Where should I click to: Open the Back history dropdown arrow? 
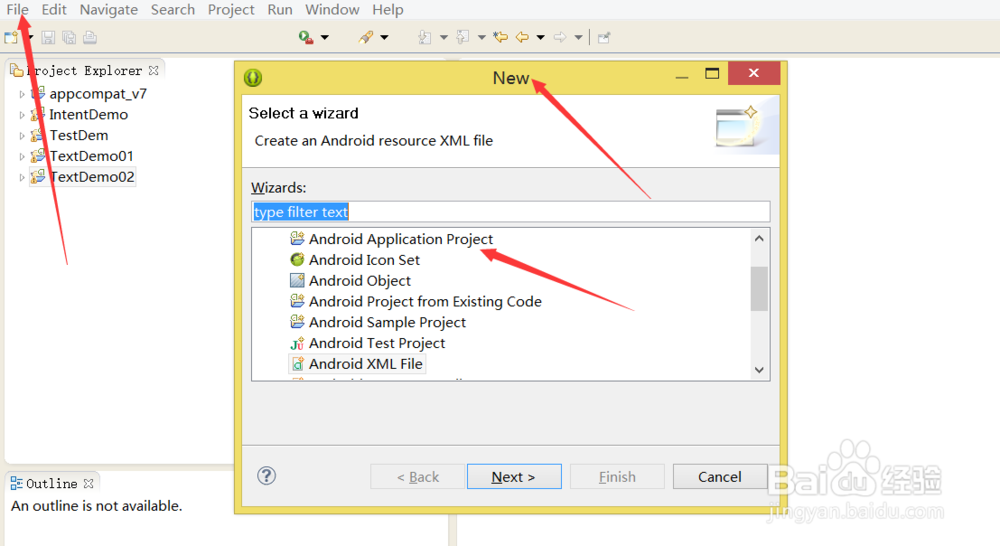pyautogui.click(x=540, y=38)
